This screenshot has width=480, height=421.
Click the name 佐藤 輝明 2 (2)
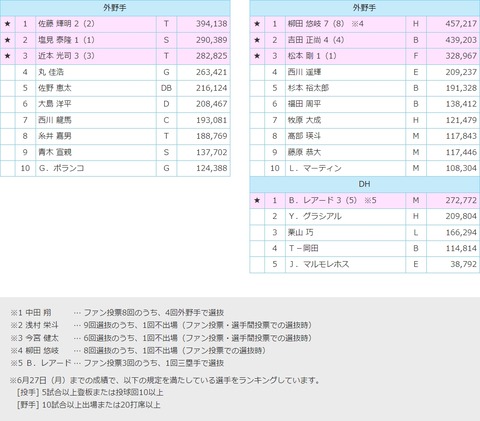point(66,24)
